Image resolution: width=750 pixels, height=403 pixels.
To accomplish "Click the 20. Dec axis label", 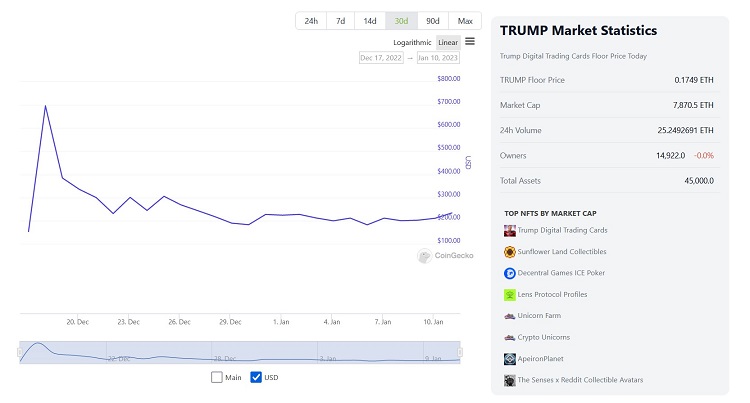I will coord(77,322).
